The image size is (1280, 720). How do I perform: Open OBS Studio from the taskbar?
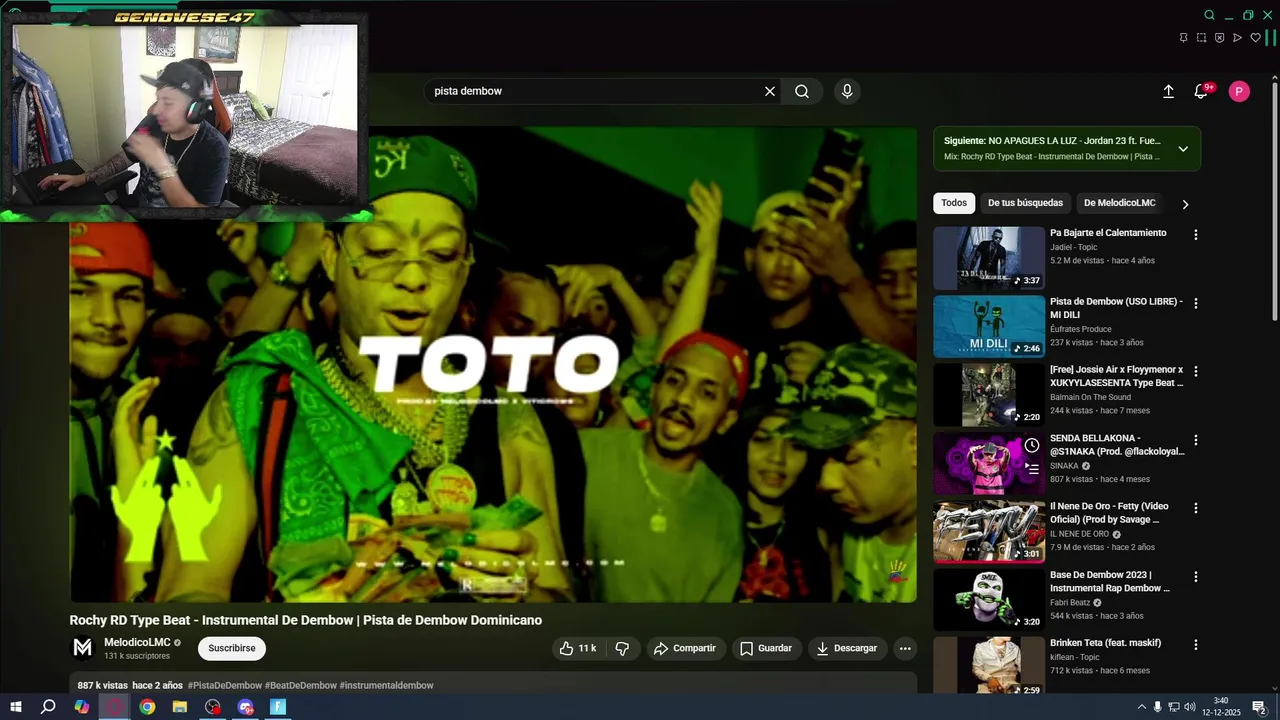tap(213, 707)
